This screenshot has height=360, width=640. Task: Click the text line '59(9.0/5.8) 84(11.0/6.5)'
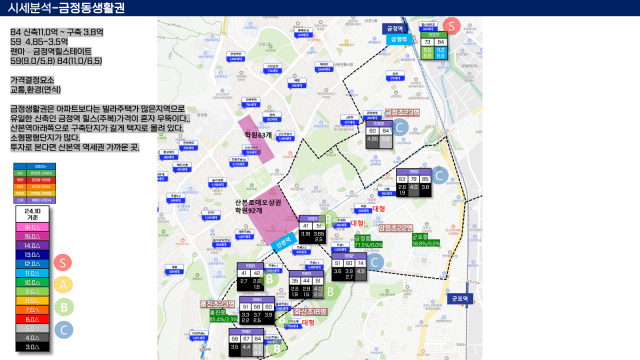56,61
